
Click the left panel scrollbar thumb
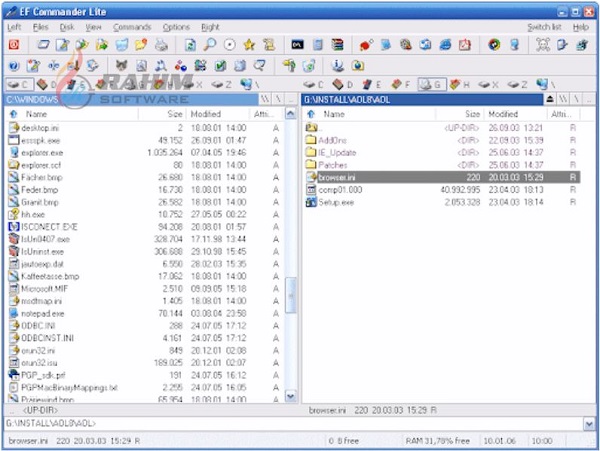pos(291,295)
